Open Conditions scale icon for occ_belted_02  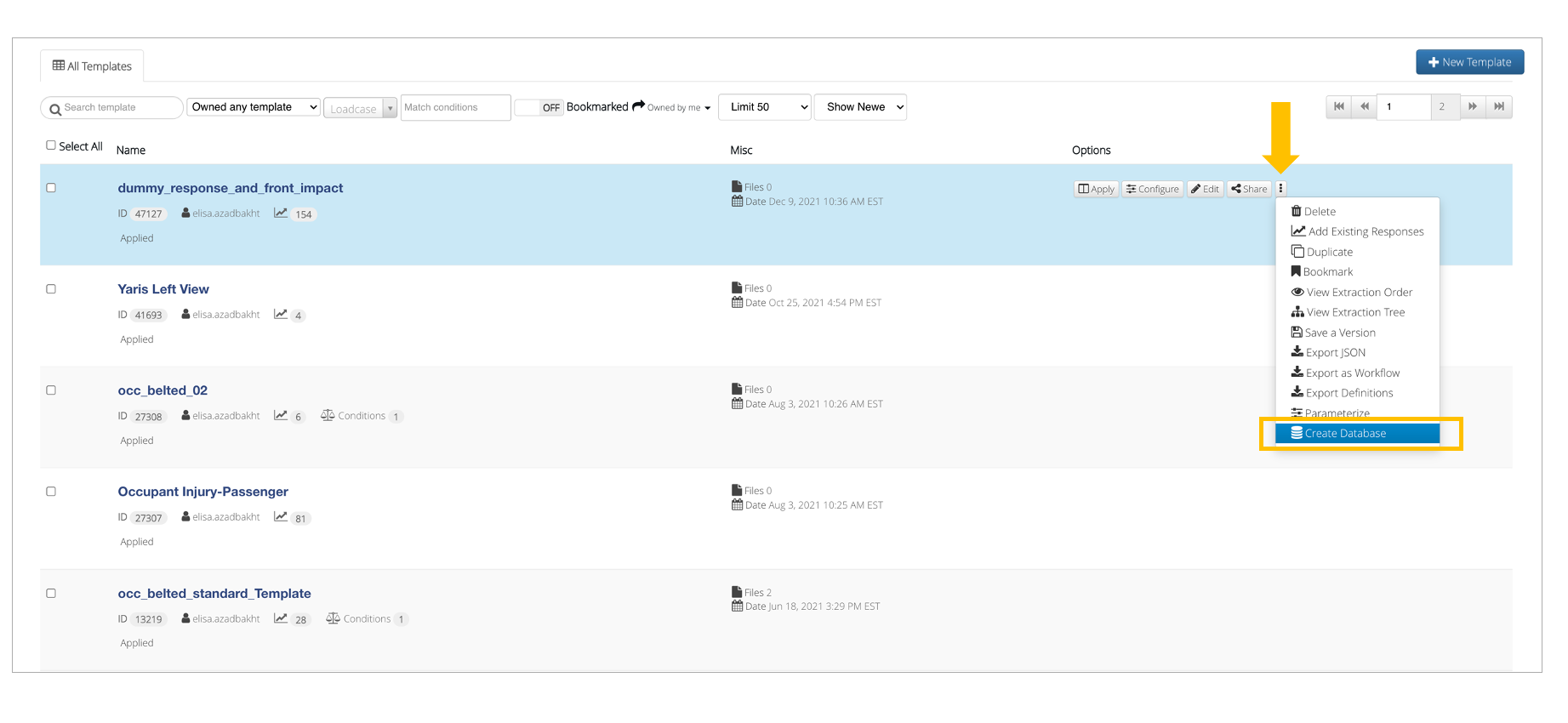[328, 416]
